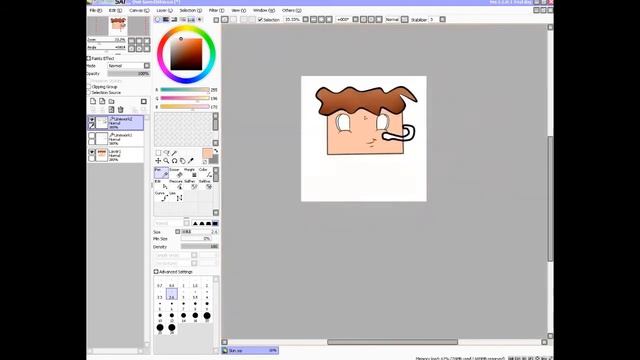Select the hand pan tool
The image size is (640, 360).
182,161
